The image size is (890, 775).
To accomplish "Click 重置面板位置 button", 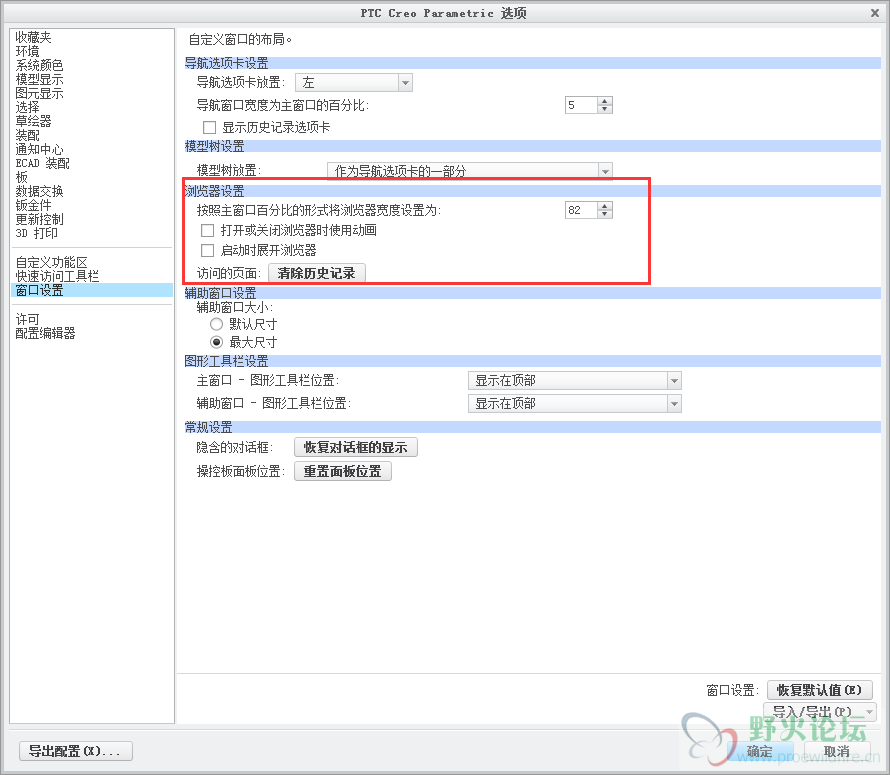I will point(343,471).
